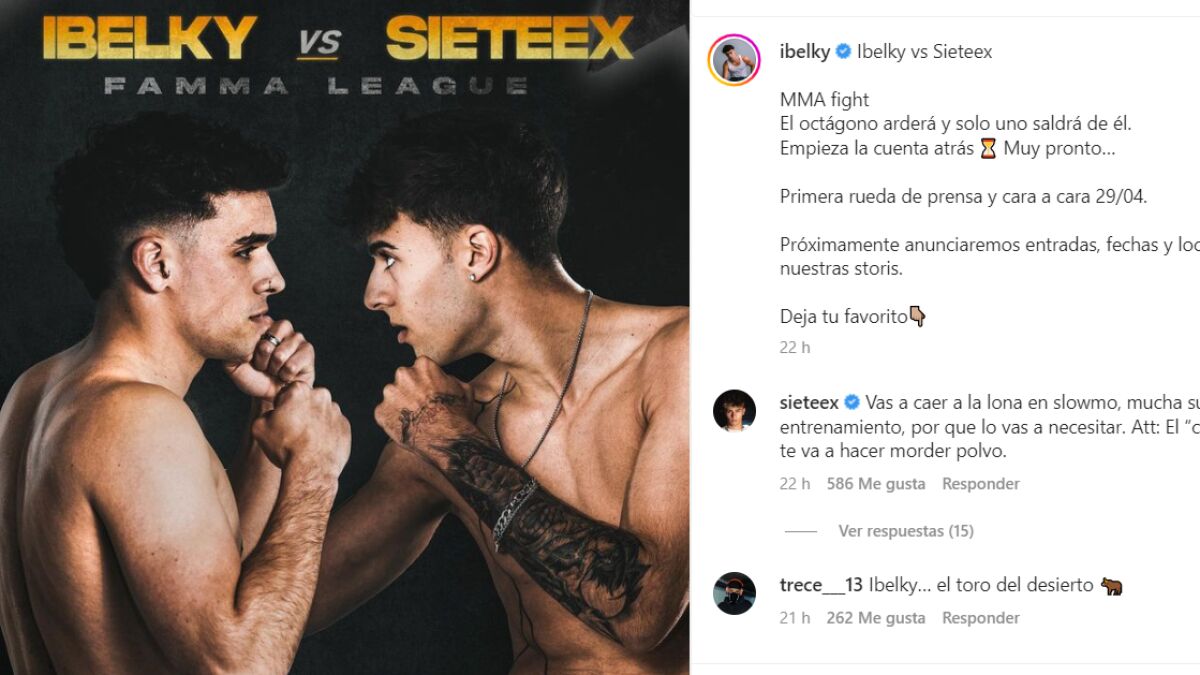View the 262 Me gusta likes list
Viewport: 1200px width, 675px height.
coord(876,618)
